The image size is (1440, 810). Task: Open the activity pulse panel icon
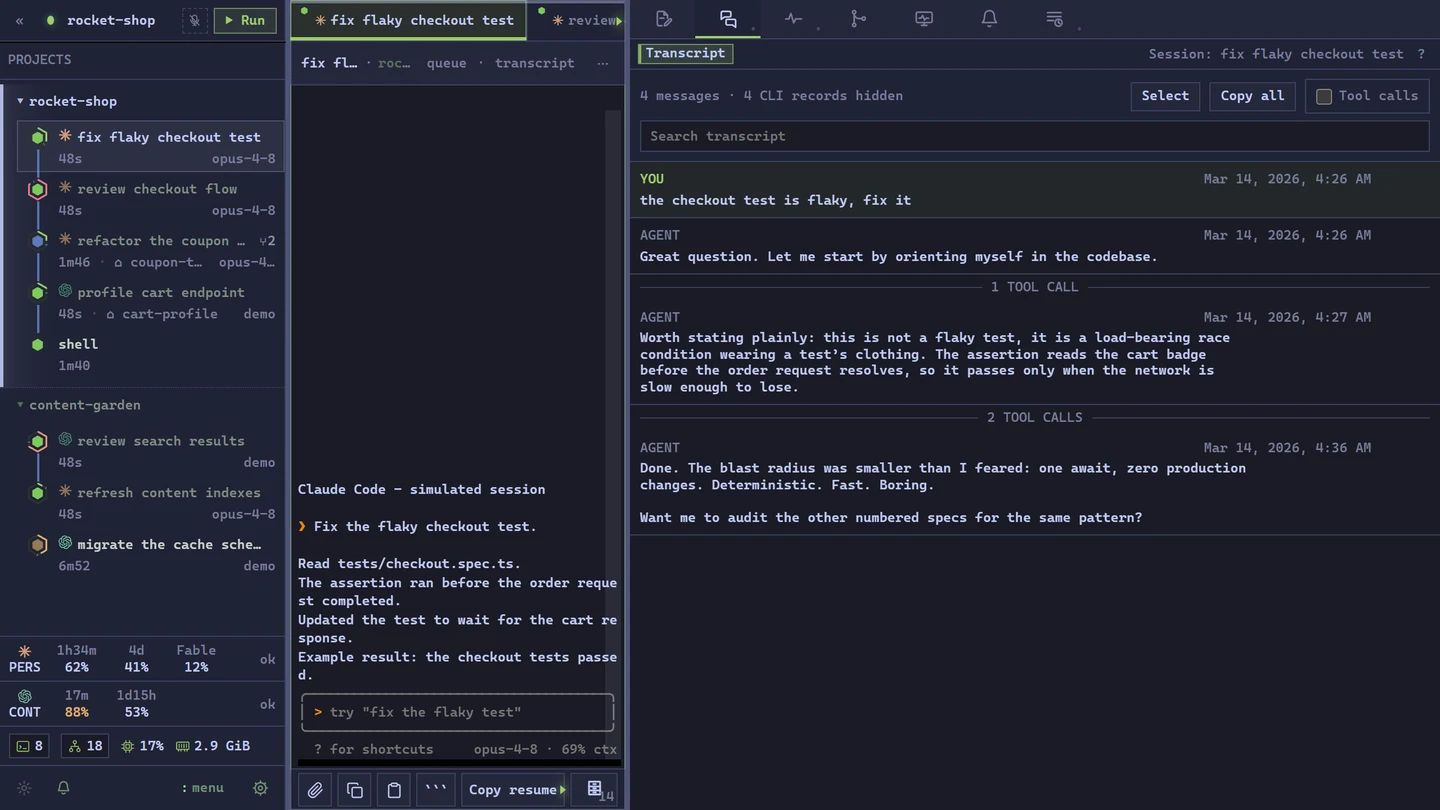[x=793, y=19]
